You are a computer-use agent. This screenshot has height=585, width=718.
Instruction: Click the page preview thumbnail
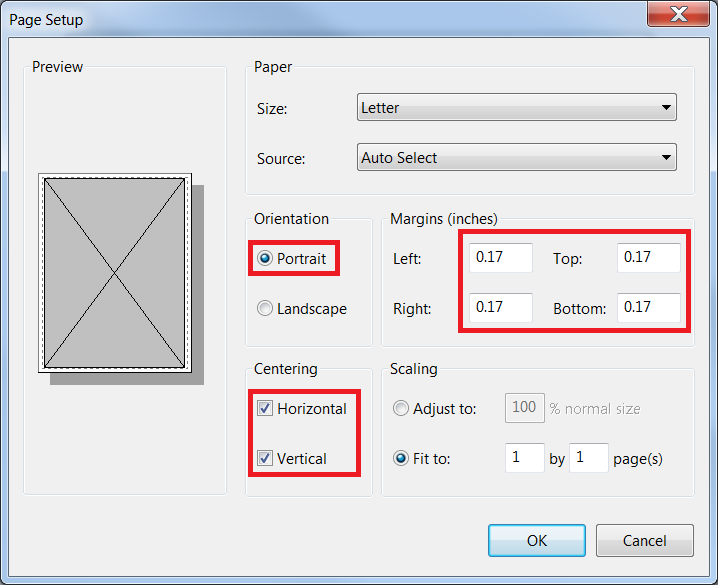115,273
